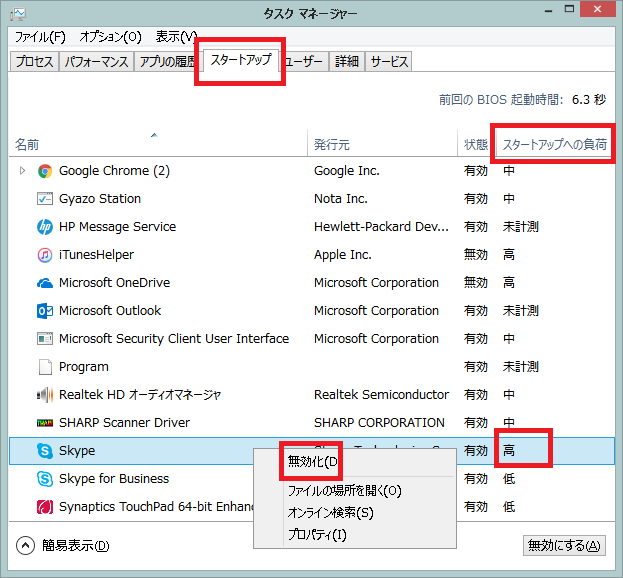Maximize the Task Manager window
The width and height of the screenshot is (623, 578).
(569, 10)
